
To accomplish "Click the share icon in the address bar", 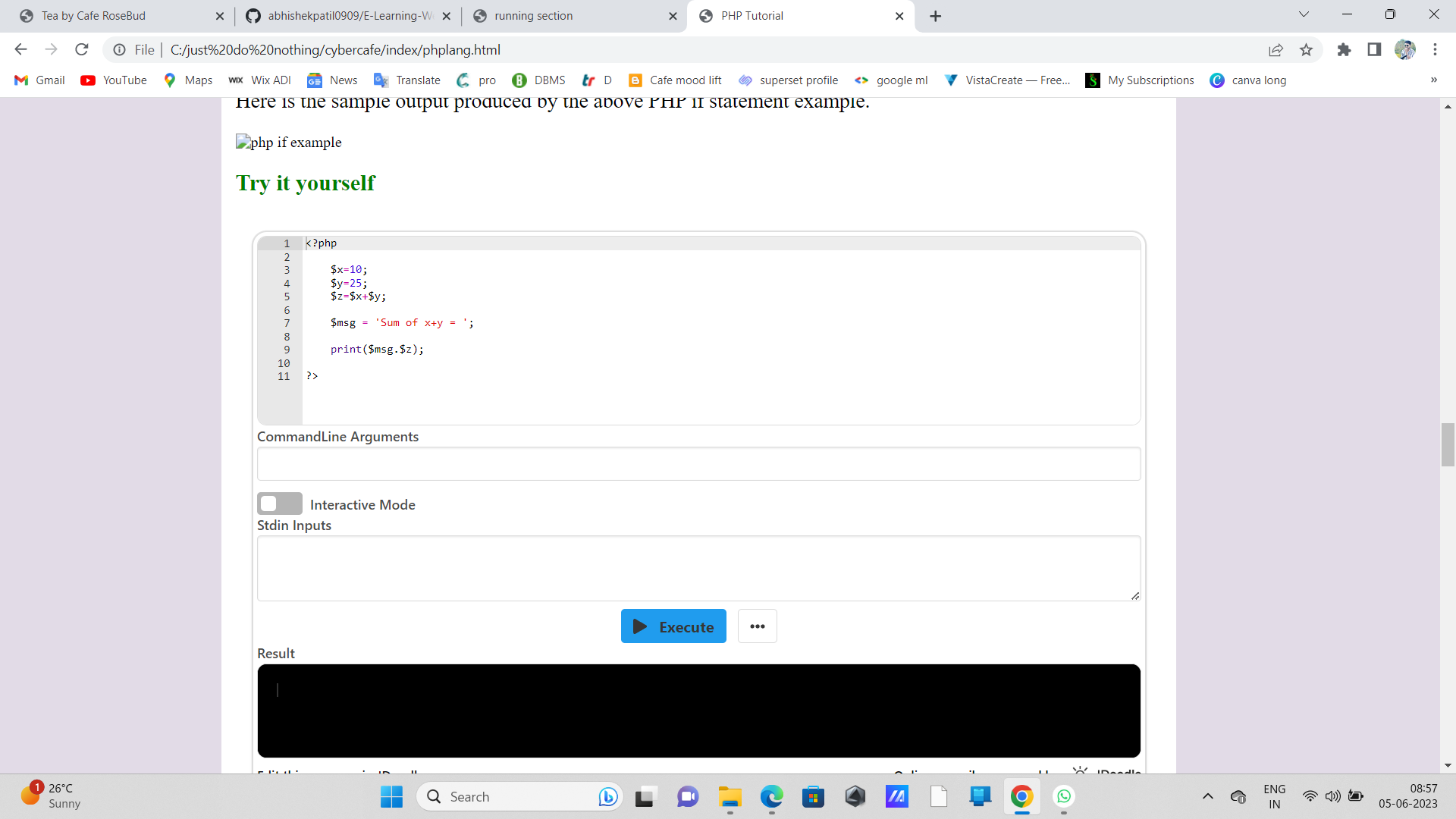I will [x=1276, y=49].
